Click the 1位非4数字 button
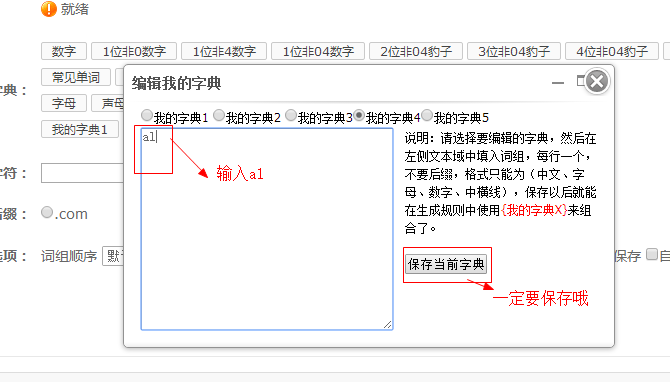 (224, 52)
